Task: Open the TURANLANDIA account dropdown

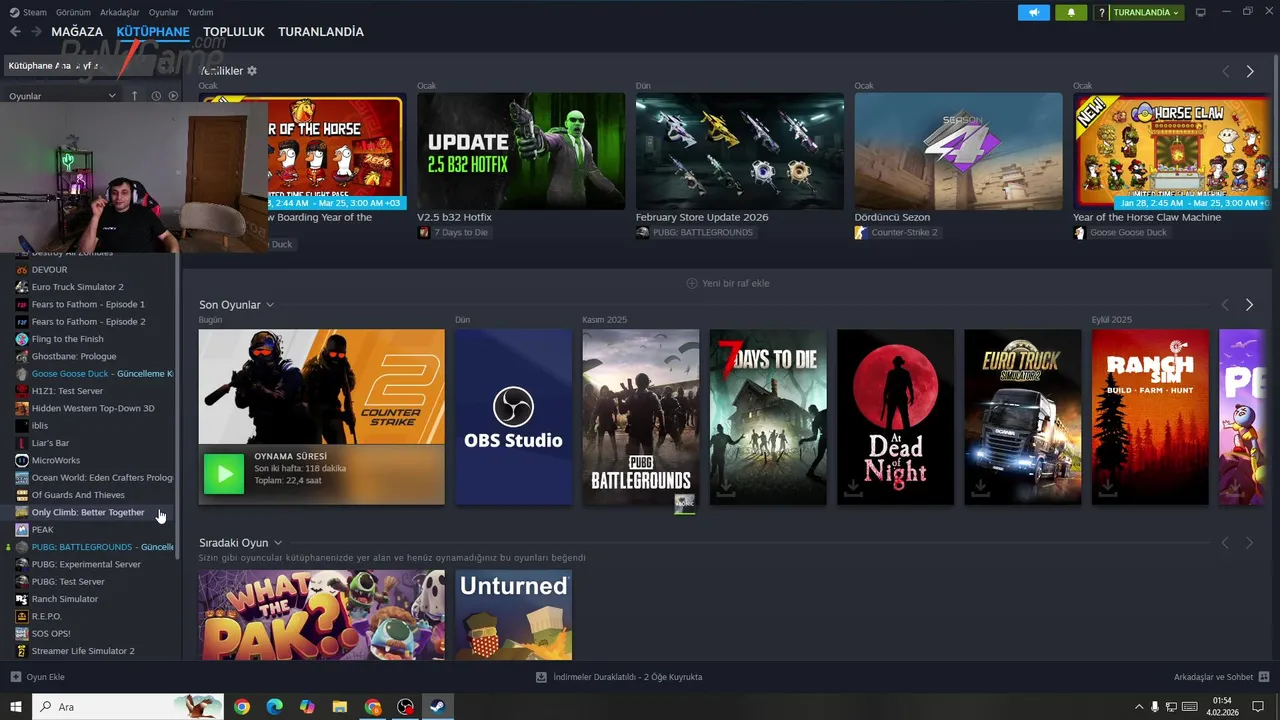Action: pyautogui.click(x=1146, y=12)
